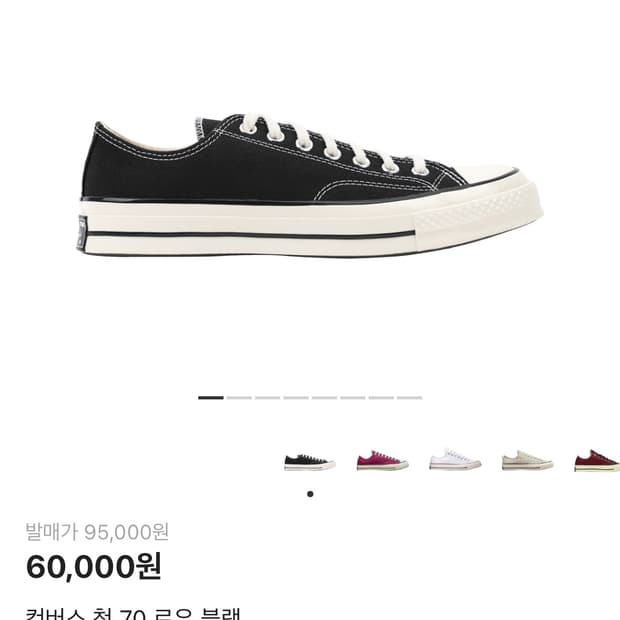Image resolution: width=620 pixels, height=620 pixels.
Task: Choose the pink shoe color thumbnail
Action: pos(382,461)
